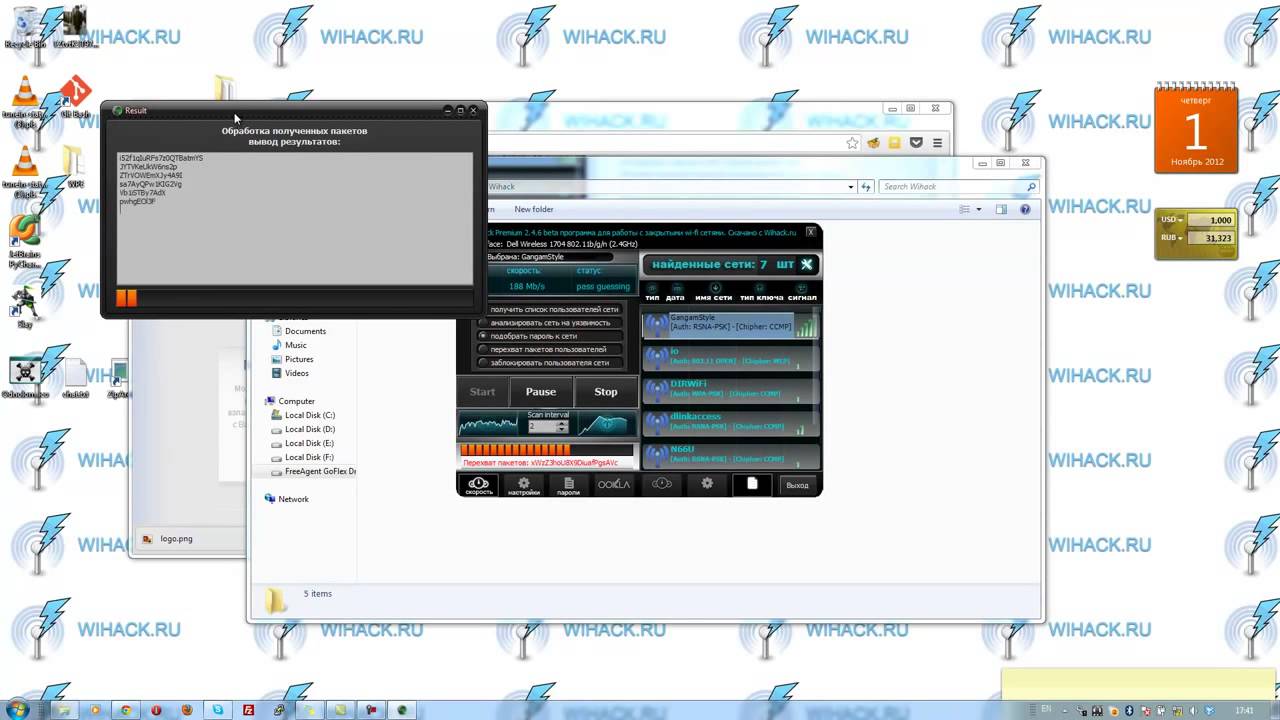The width and height of the screenshot is (1280, 720).
Task: Select Local Disk (E:) in sidebar
Action: point(303,443)
